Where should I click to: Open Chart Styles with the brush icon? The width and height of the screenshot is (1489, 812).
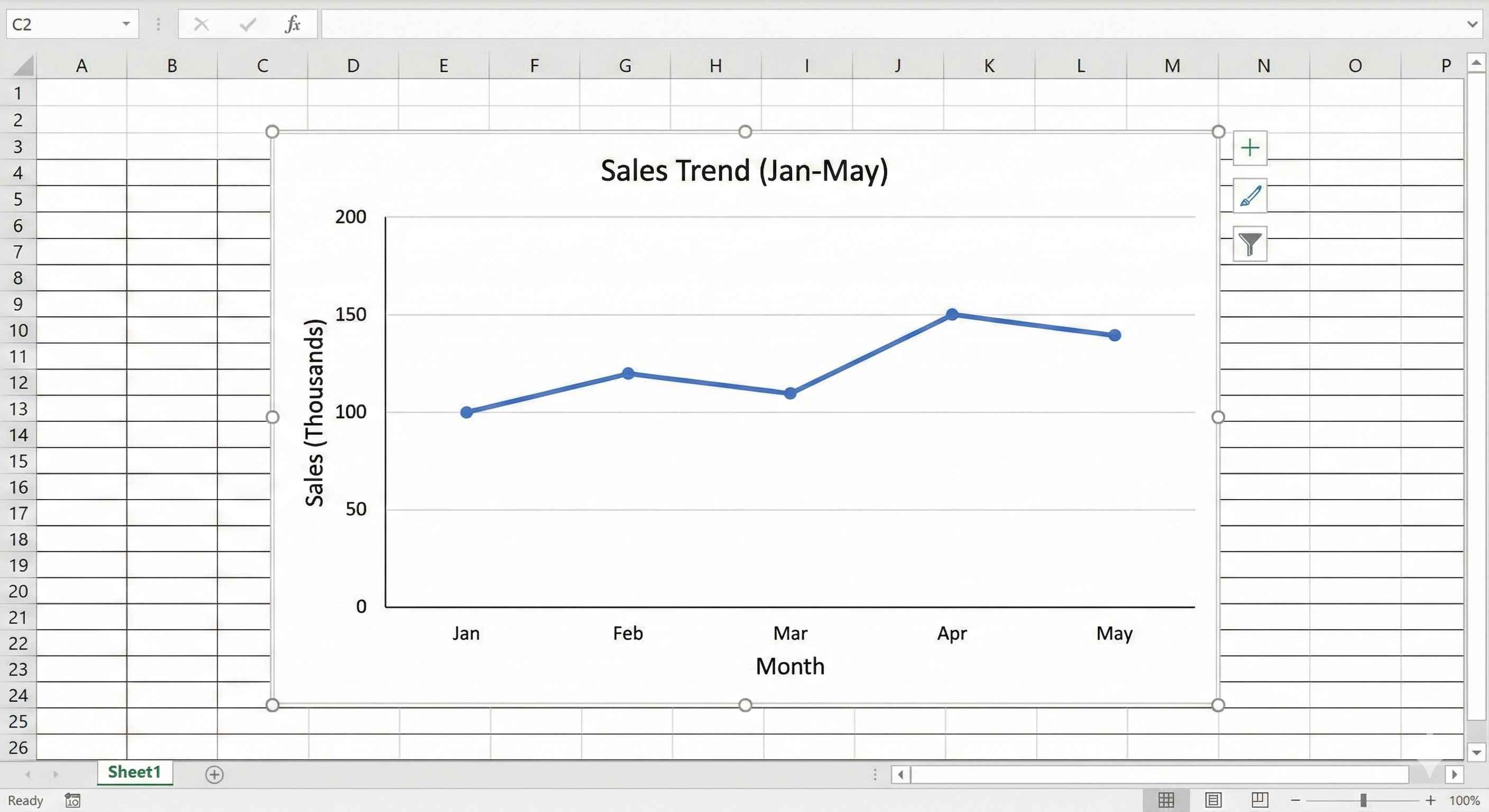[1249, 196]
